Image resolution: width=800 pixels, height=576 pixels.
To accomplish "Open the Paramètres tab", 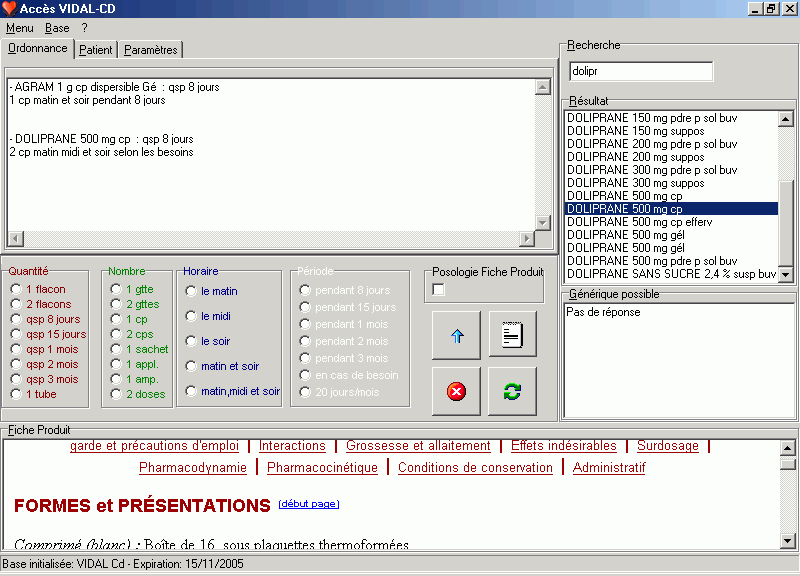I will (x=151, y=50).
